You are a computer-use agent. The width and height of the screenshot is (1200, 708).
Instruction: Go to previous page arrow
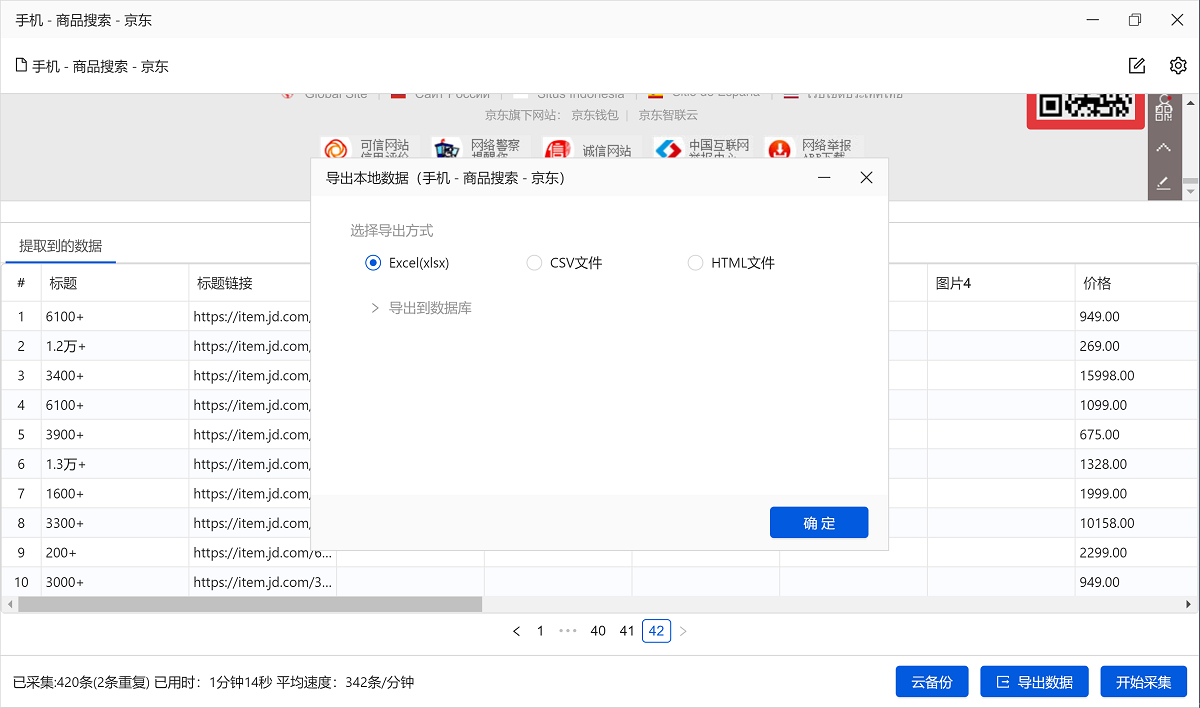516,631
